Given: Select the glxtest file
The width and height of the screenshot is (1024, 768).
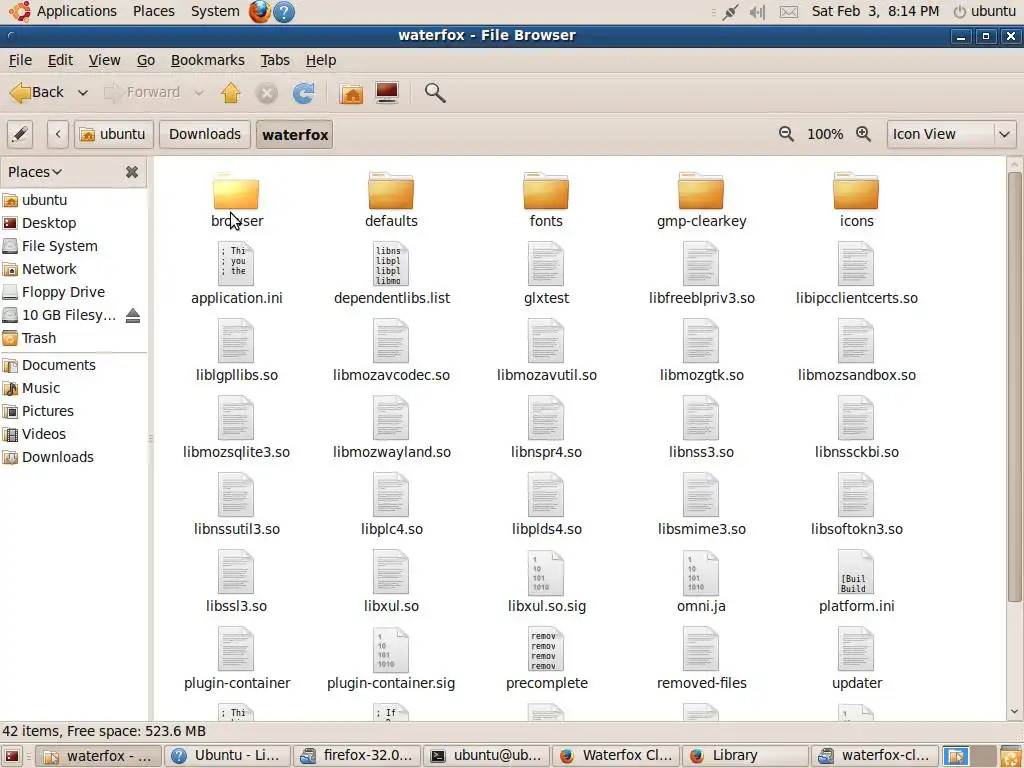Looking at the screenshot, I should (x=546, y=274).
